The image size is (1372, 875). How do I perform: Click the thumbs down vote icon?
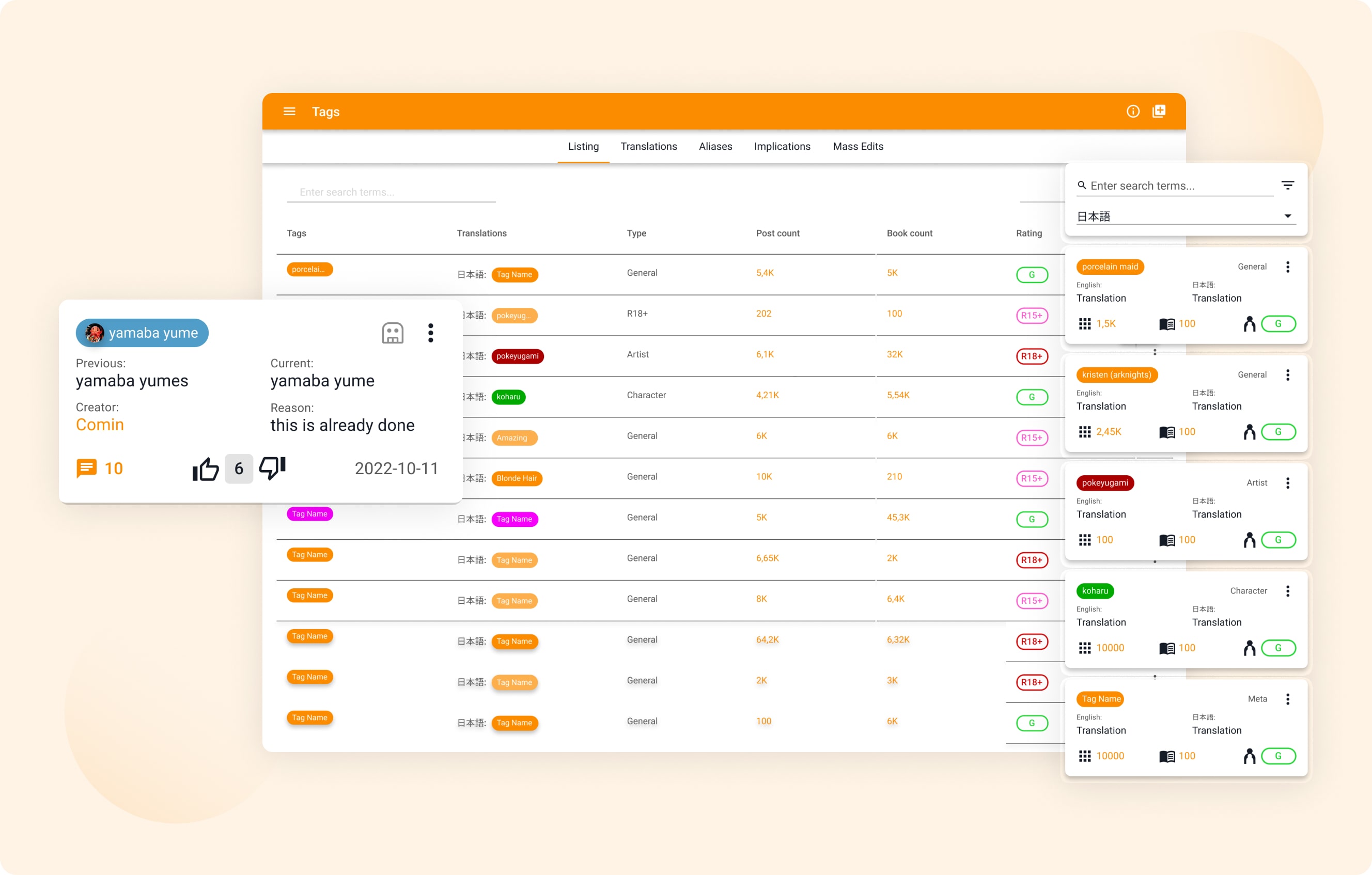pos(272,468)
